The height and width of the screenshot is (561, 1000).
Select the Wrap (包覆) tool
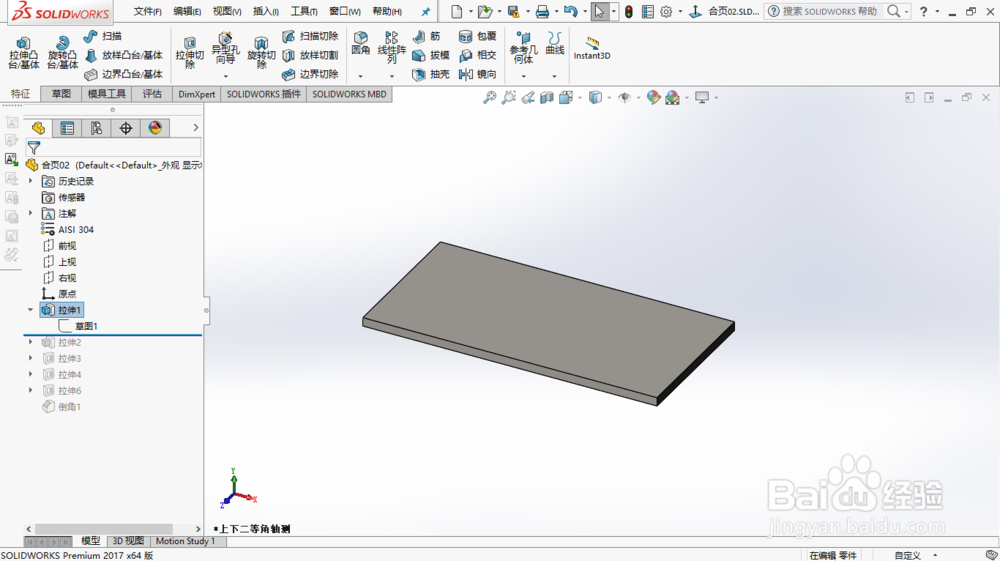point(478,36)
